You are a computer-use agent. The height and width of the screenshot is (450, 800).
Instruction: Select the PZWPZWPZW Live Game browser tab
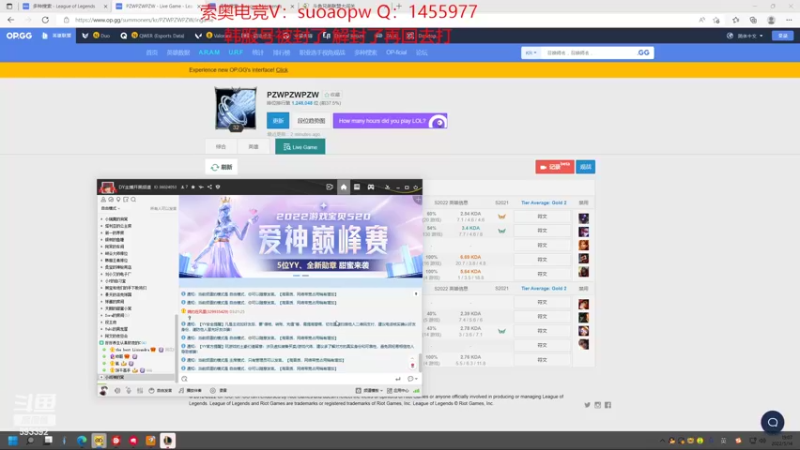157,6
